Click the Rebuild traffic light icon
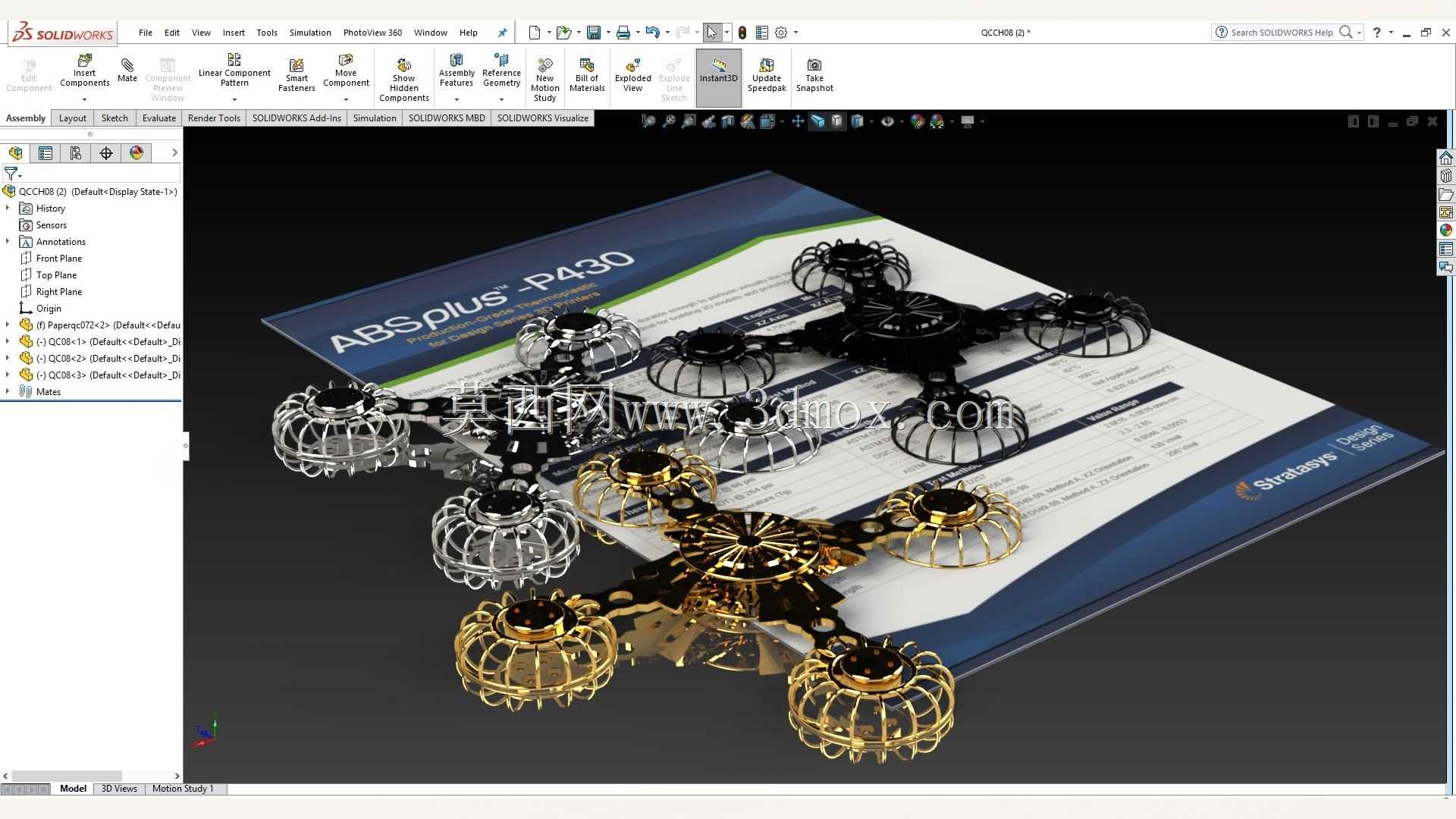The height and width of the screenshot is (819, 1456). (742, 33)
